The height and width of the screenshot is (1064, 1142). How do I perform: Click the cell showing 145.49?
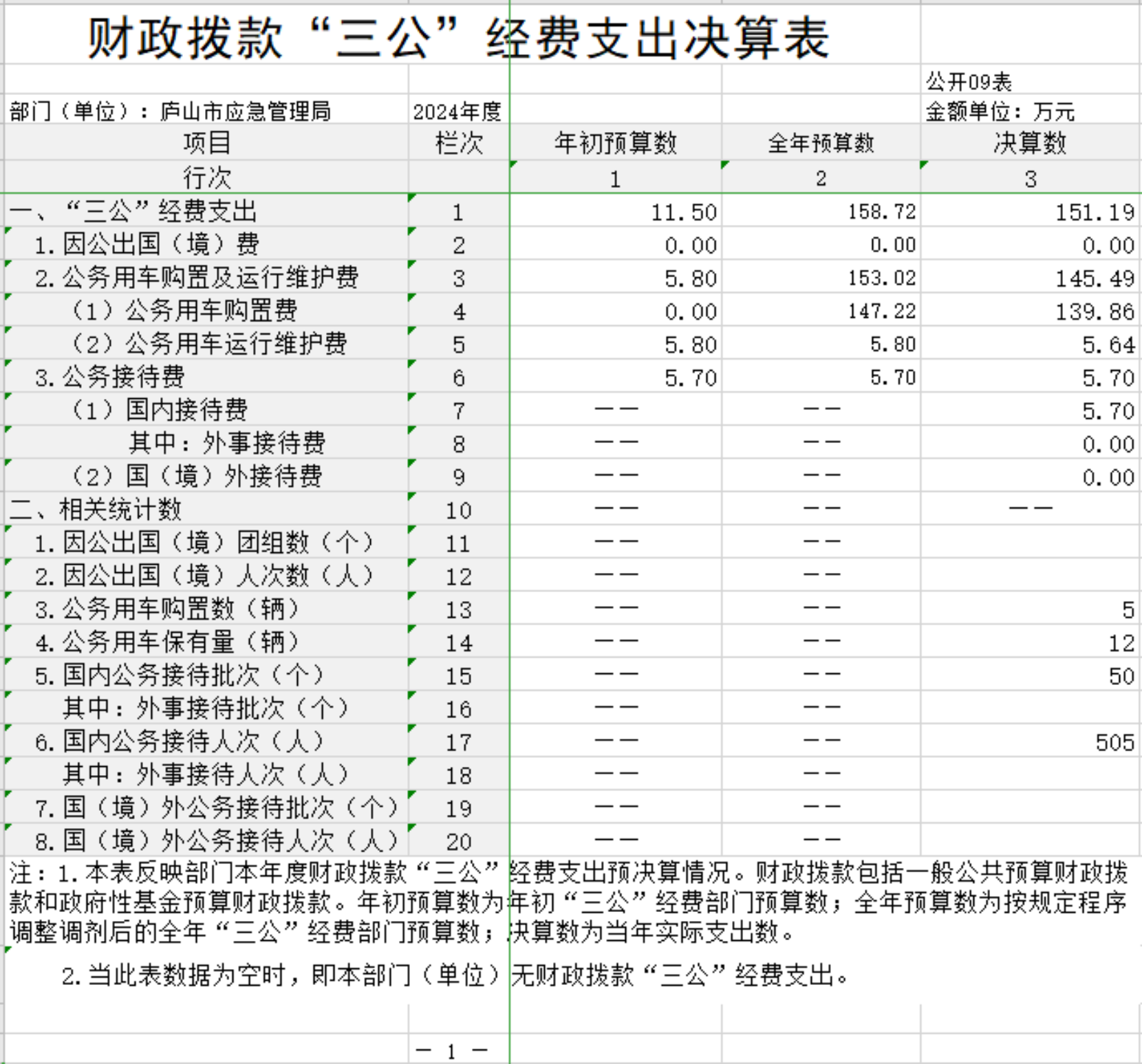(1095, 278)
